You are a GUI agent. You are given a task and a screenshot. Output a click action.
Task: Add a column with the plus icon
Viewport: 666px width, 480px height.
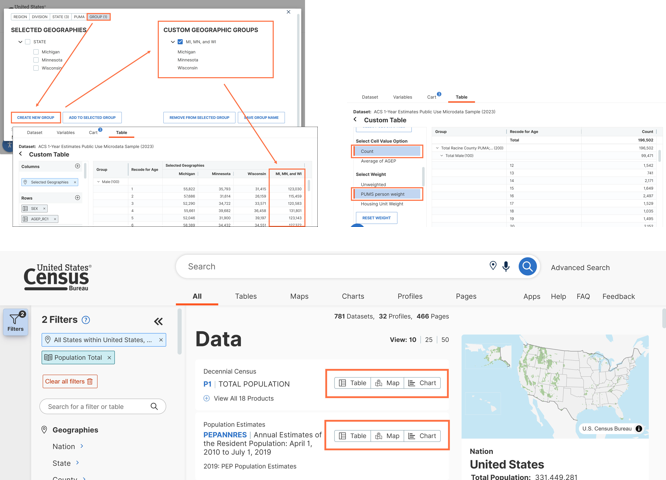pos(77,167)
